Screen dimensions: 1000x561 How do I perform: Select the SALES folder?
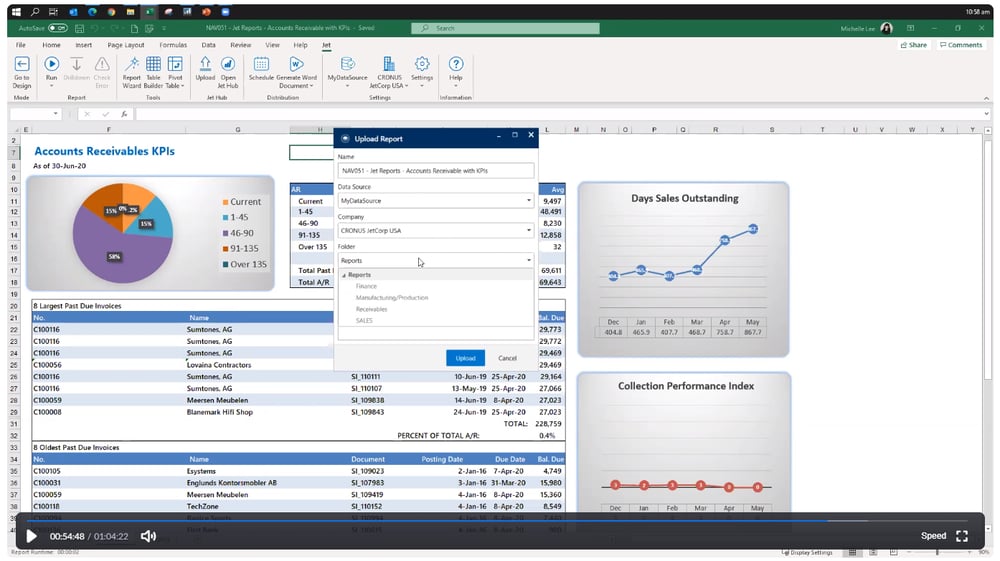click(x=364, y=321)
